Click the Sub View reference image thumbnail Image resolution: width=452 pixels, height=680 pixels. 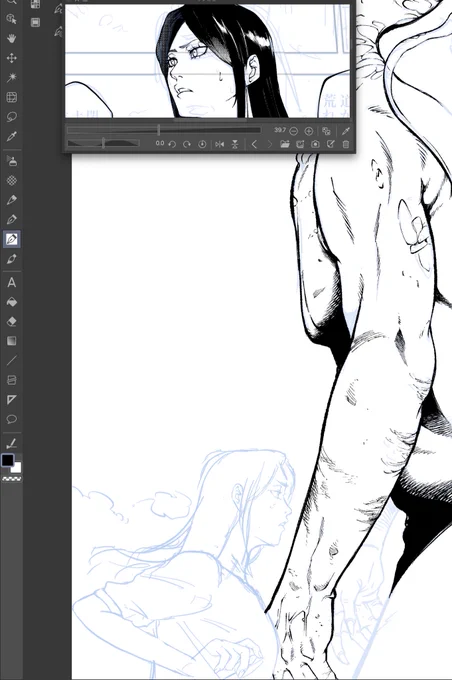pos(207,61)
